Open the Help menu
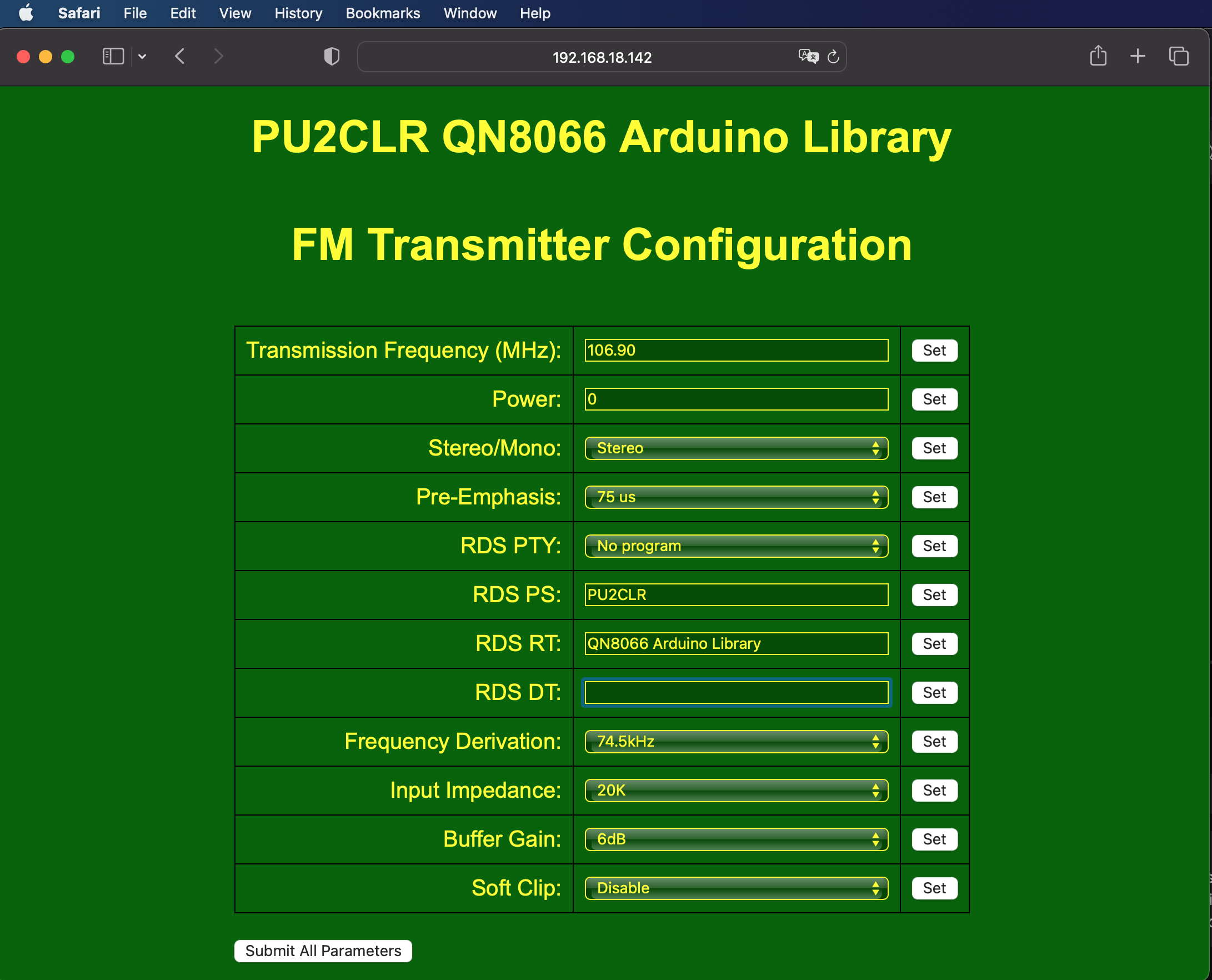This screenshot has height=980, width=1212. click(534, 13)
